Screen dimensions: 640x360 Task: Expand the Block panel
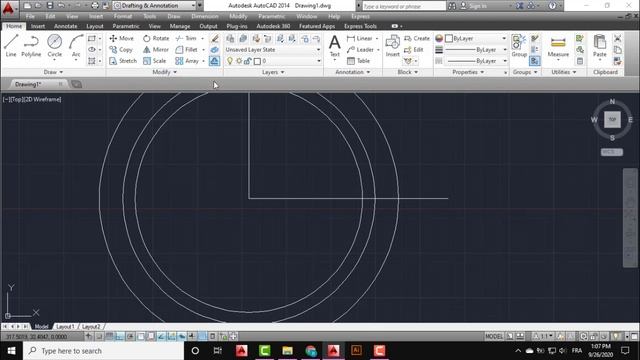[x=408, y=72]
